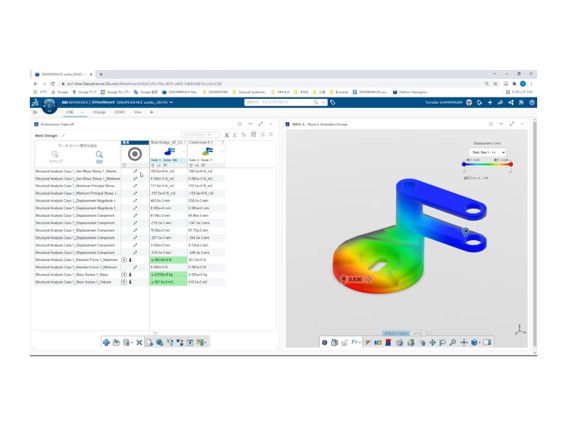This screenshot has width=567, height=426.
Task: Click the share icon in the top bar
Action: coord(511,103)
